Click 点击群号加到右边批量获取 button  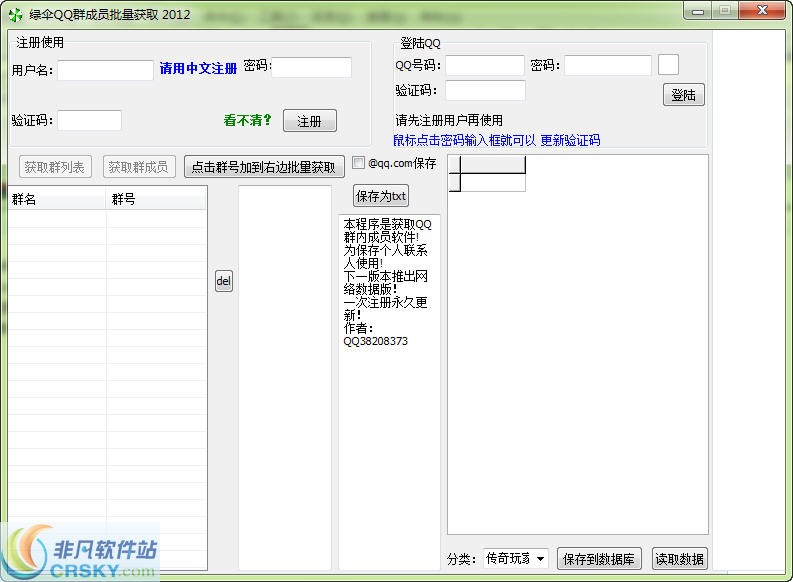264,167
